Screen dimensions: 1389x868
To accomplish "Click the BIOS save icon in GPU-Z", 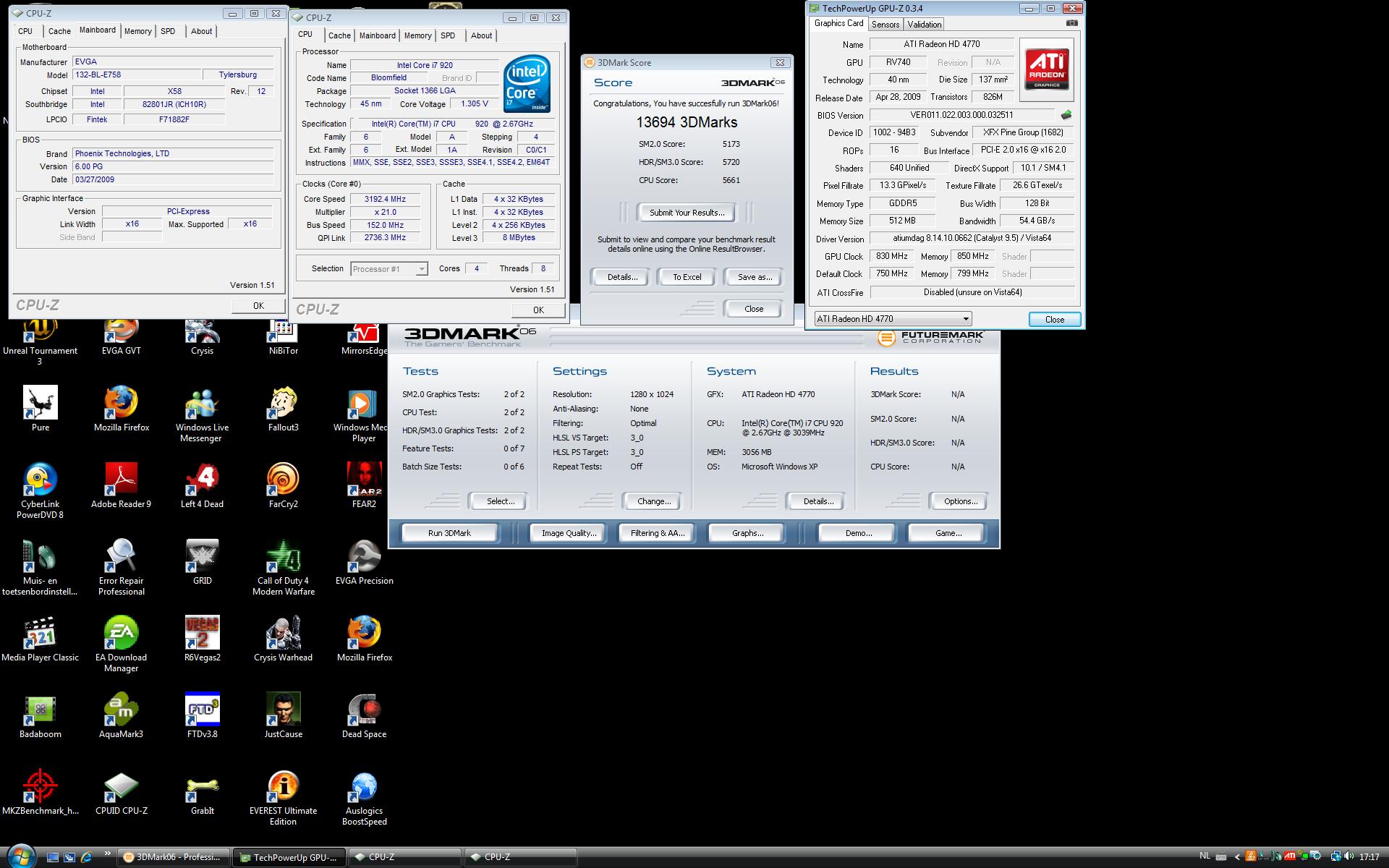I will point(1066,115).
